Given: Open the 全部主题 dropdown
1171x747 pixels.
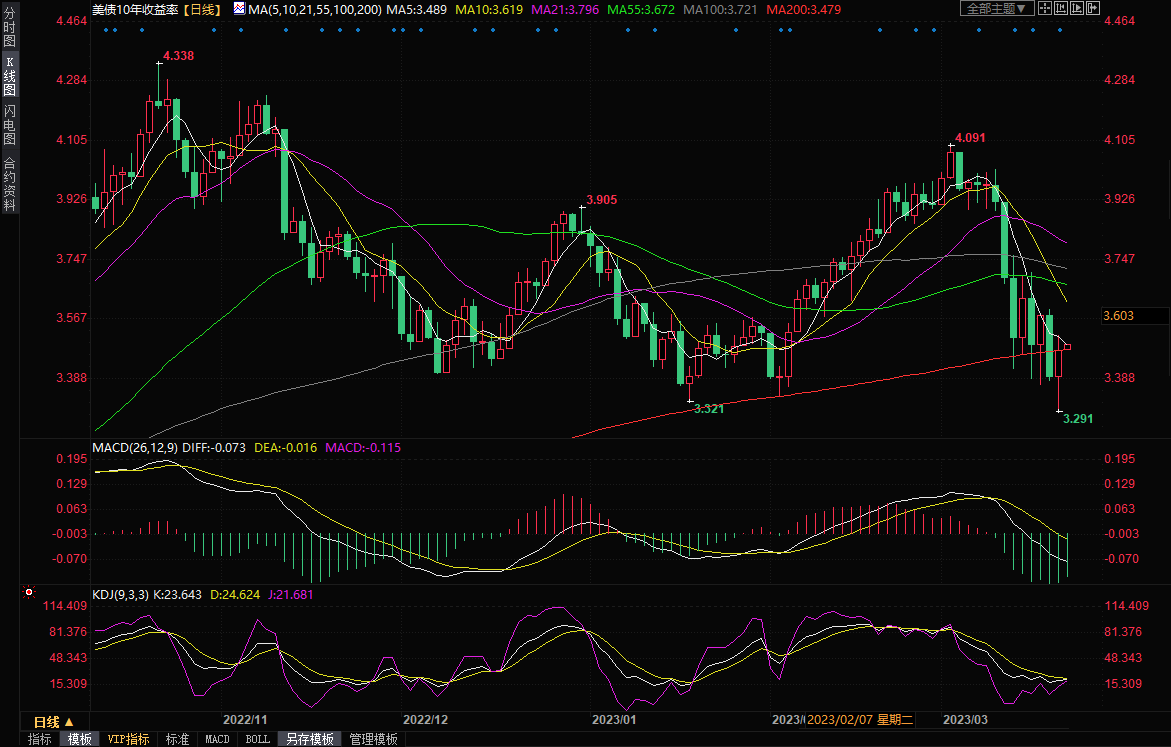Looking at the screenshot, I should (x=994, y=8).
